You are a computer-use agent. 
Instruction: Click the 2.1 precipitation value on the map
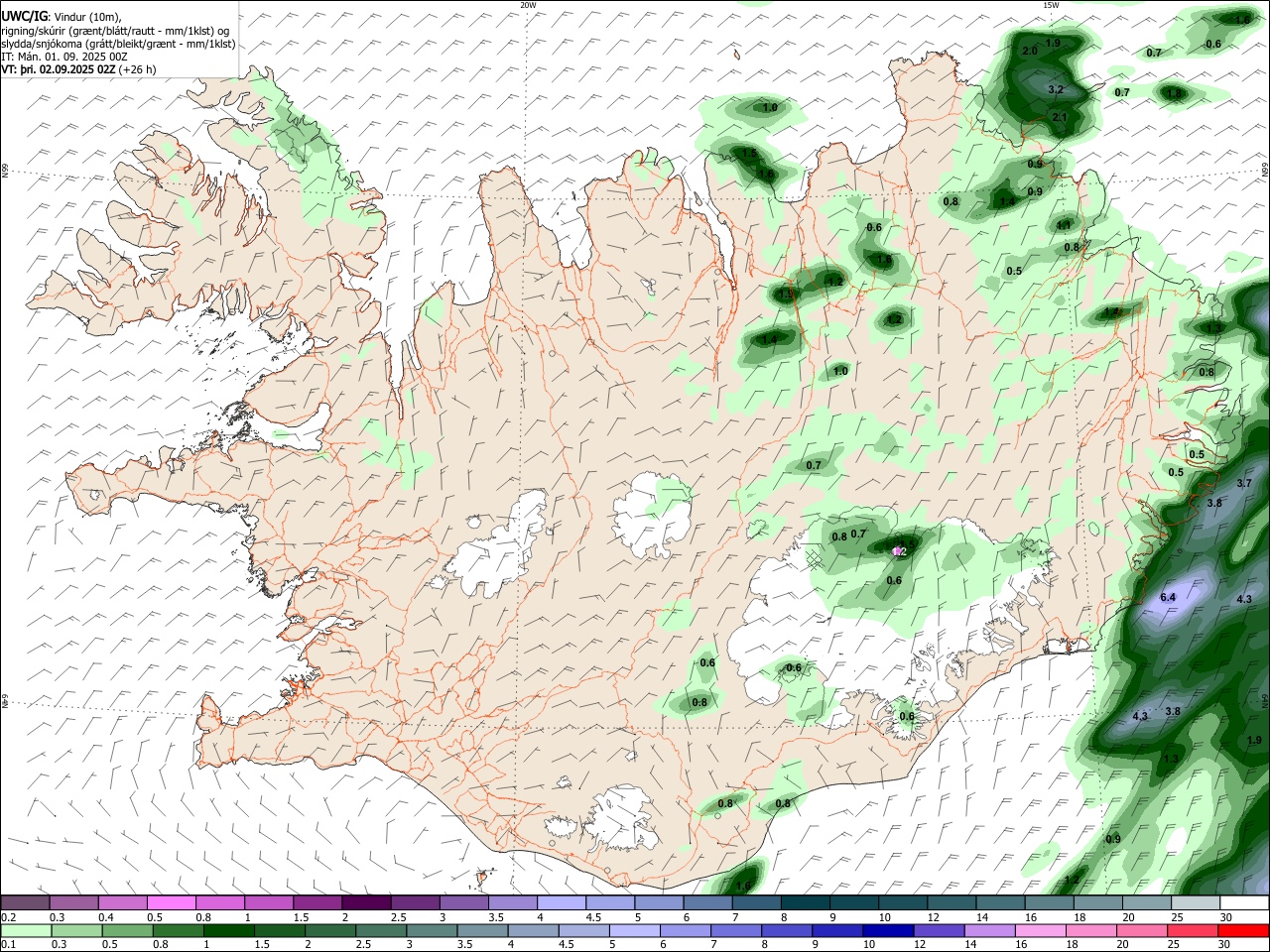1060,117
